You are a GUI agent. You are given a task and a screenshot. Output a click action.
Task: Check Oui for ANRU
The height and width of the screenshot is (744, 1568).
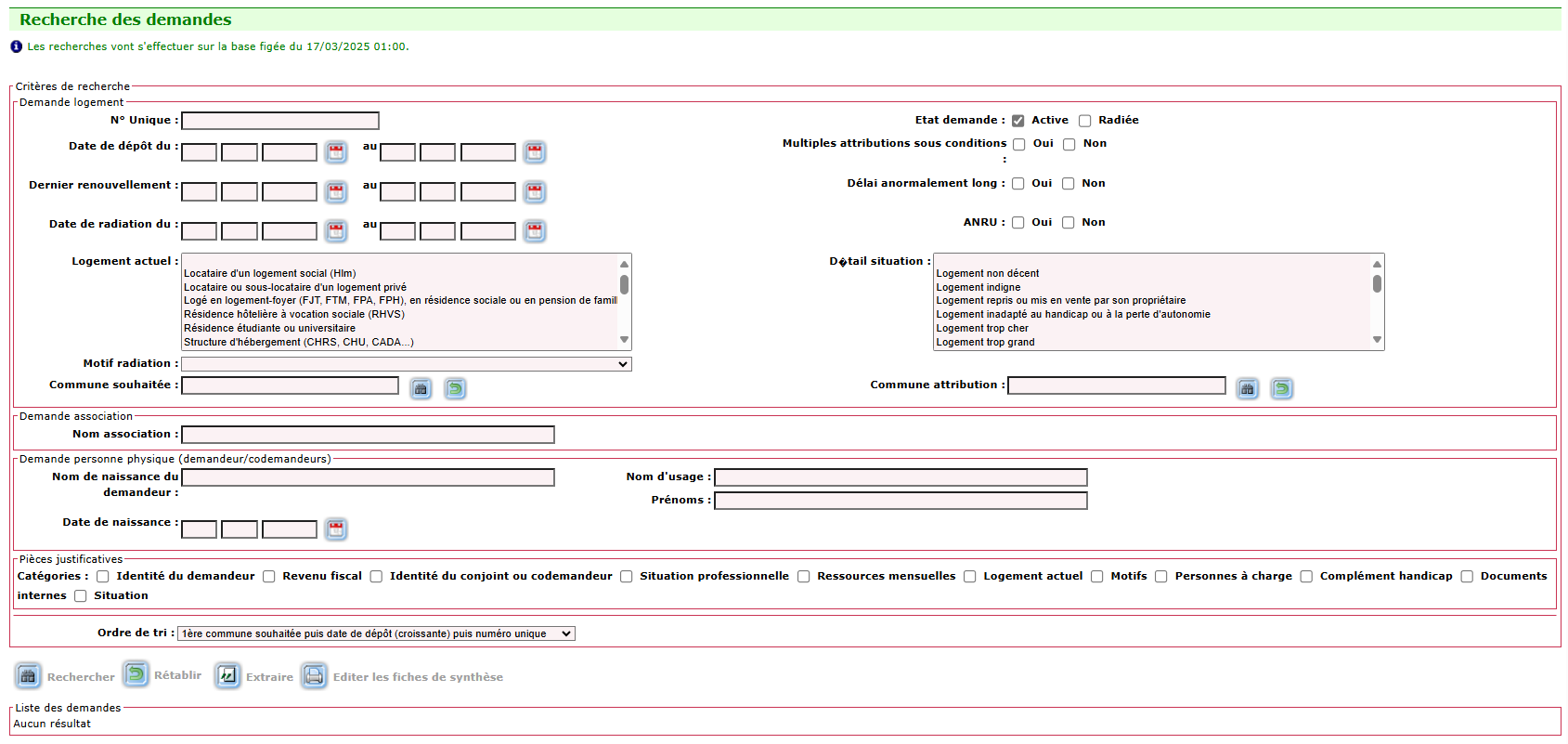(1018, 223)
